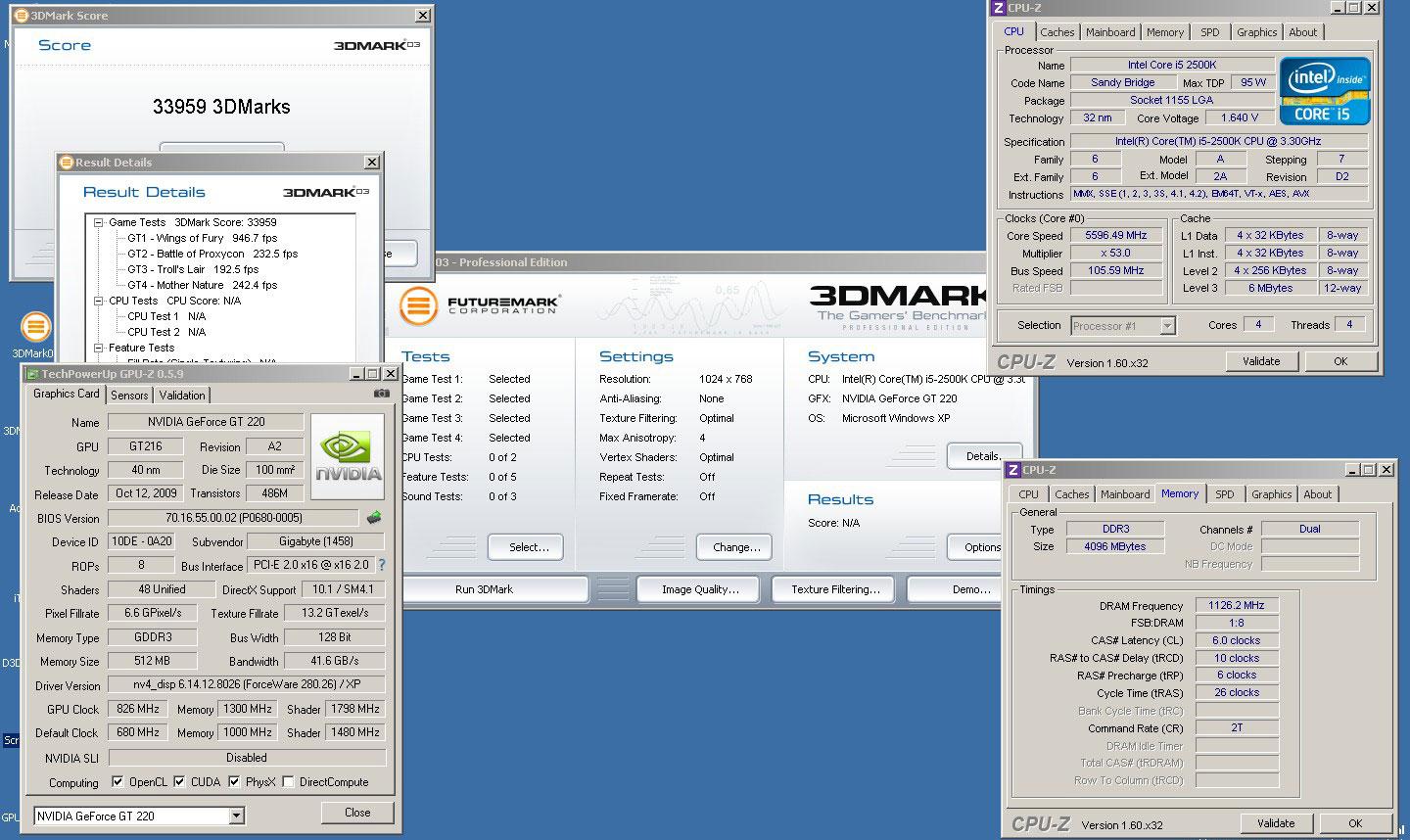Click the Intel Core i5 logo in CPU-Z
Screen dimensions: 1410x840
[1325, 91]
